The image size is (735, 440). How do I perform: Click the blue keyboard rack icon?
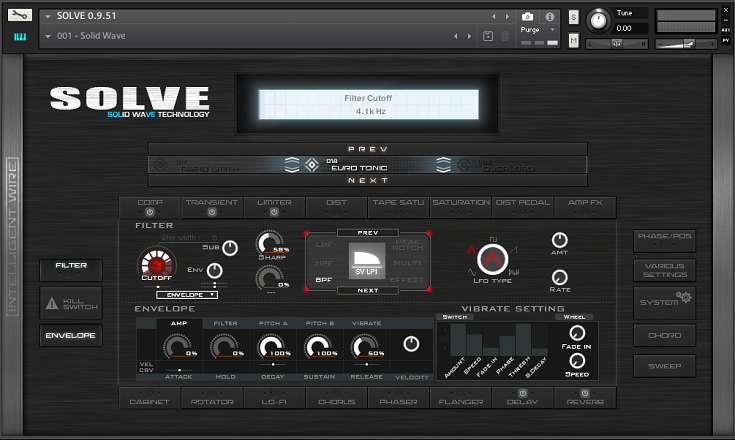pos(20,37)
